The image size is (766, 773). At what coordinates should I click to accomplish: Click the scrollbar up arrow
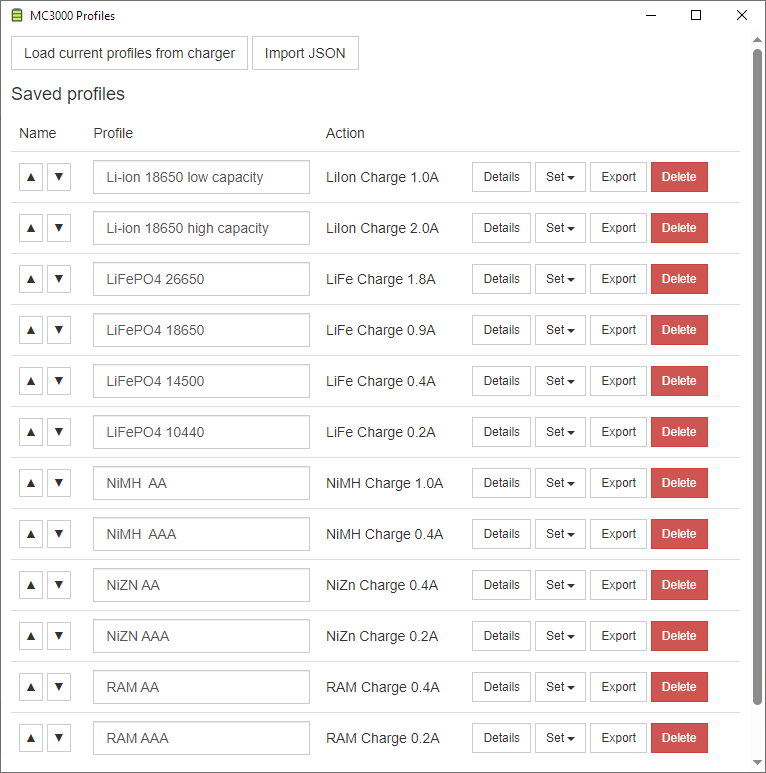pyautogui.click(x=758, y=40)
